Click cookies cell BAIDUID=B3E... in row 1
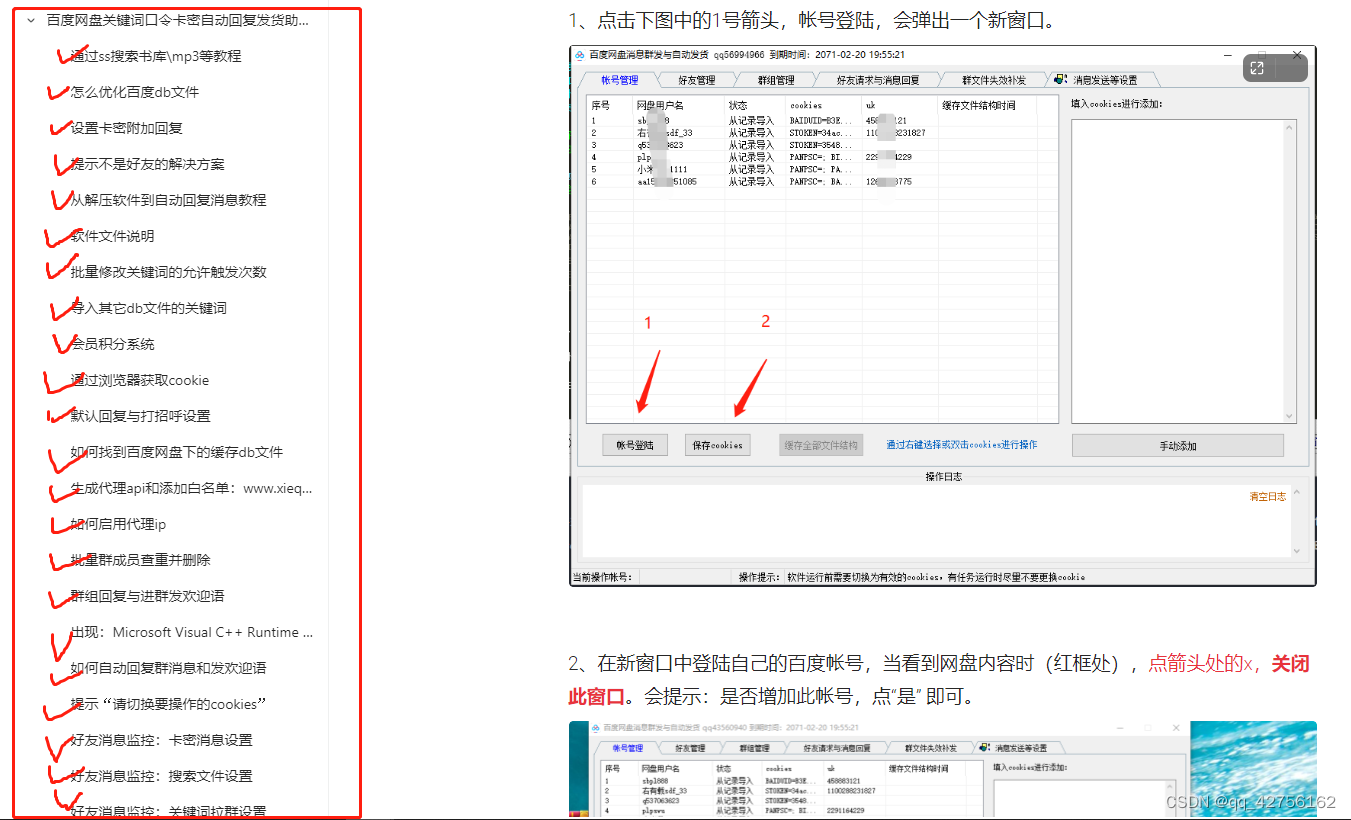The width and height of the screenshot is (1351, 820). pos(822,121)
